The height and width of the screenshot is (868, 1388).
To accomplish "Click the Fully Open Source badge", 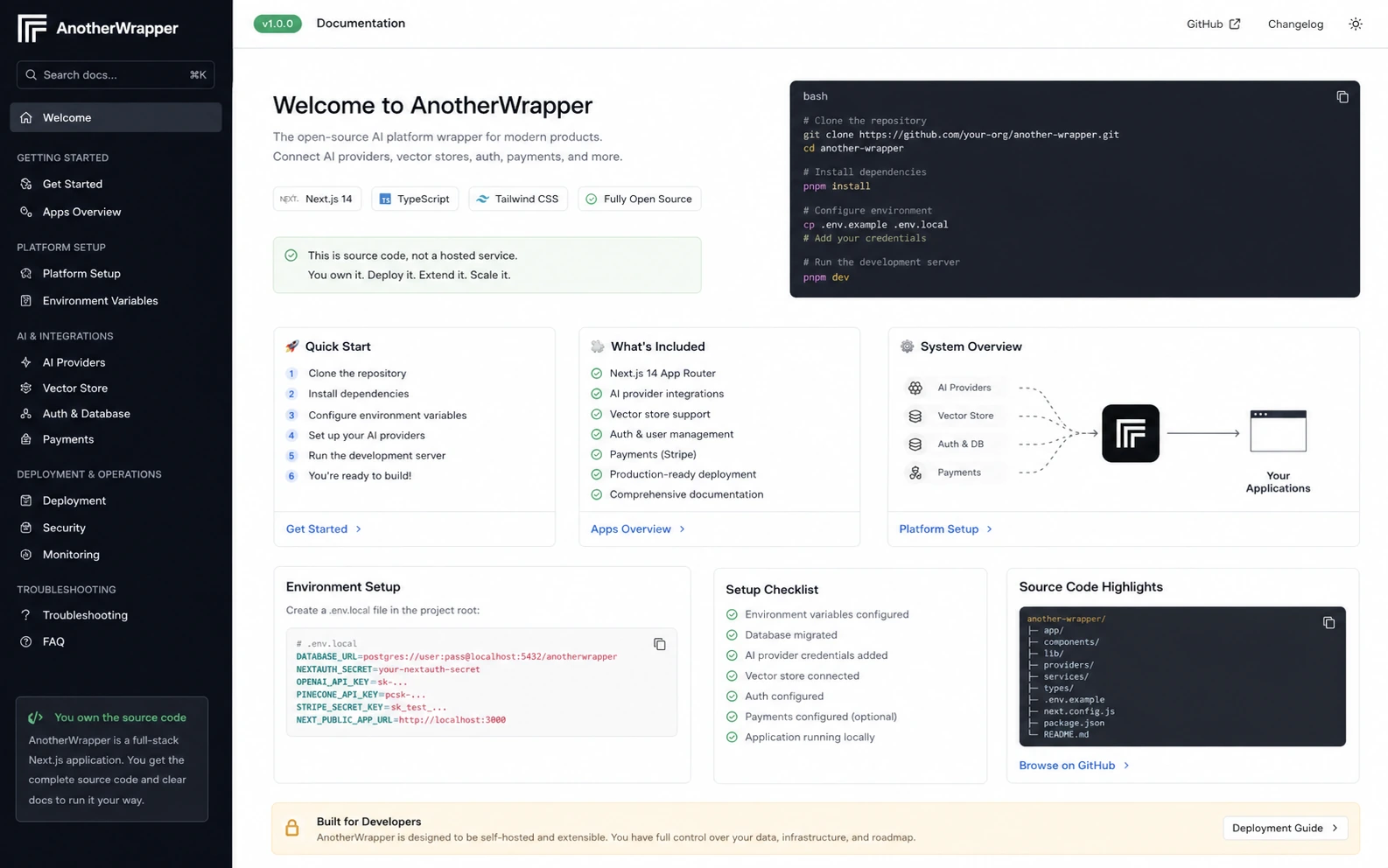I will [639, 199].
